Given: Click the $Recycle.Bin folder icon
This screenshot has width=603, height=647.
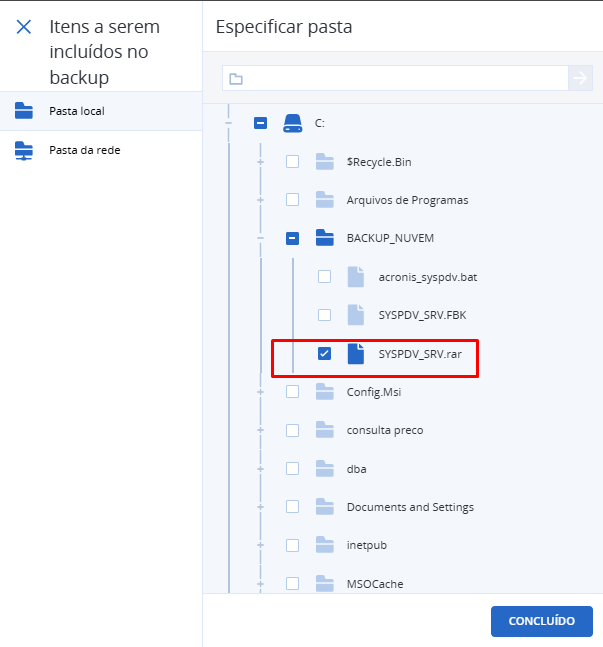Looking at the screenshot, I should pos(324,161).
